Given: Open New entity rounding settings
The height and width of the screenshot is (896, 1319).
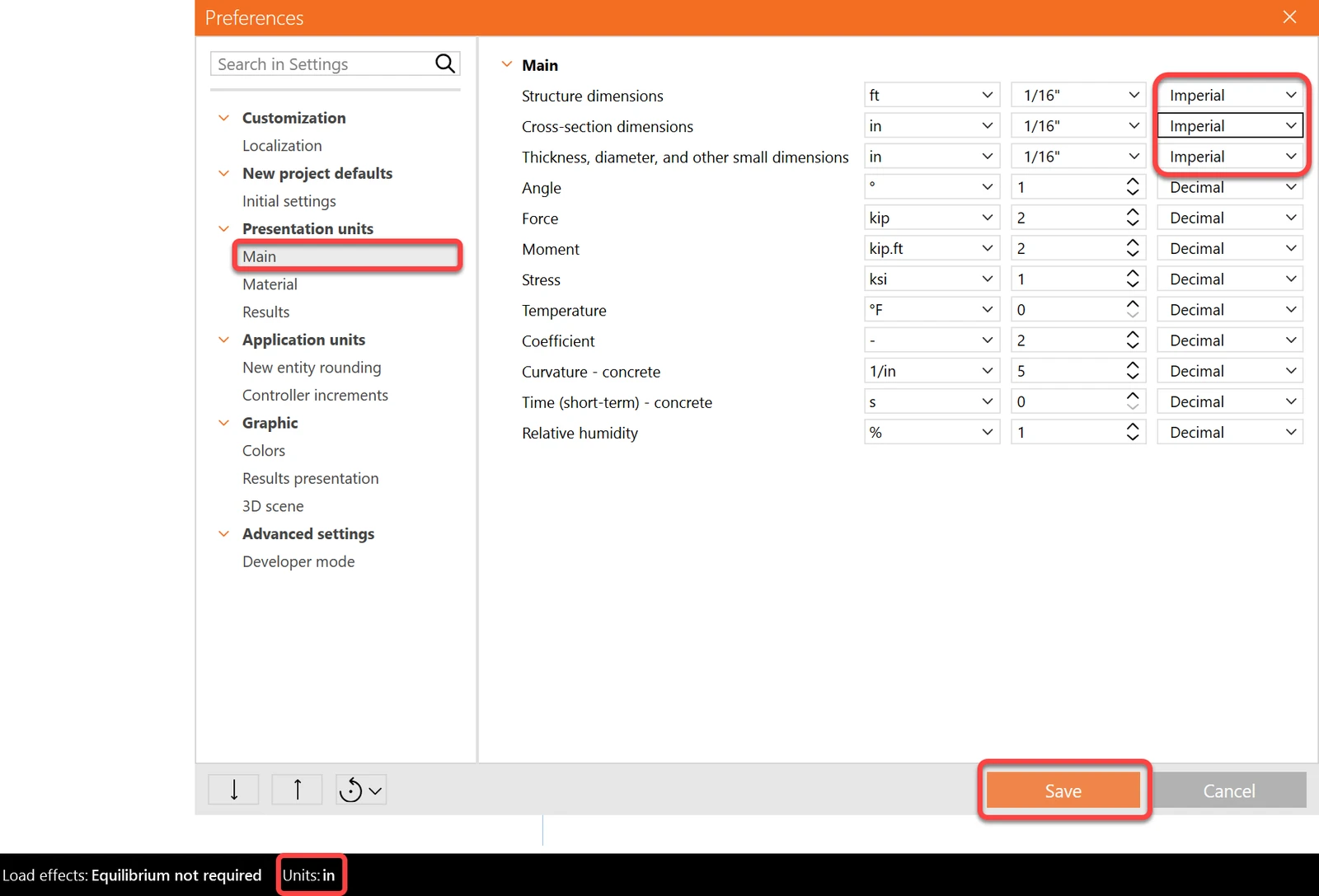Looking at the screenshot, I should [312, 368].
